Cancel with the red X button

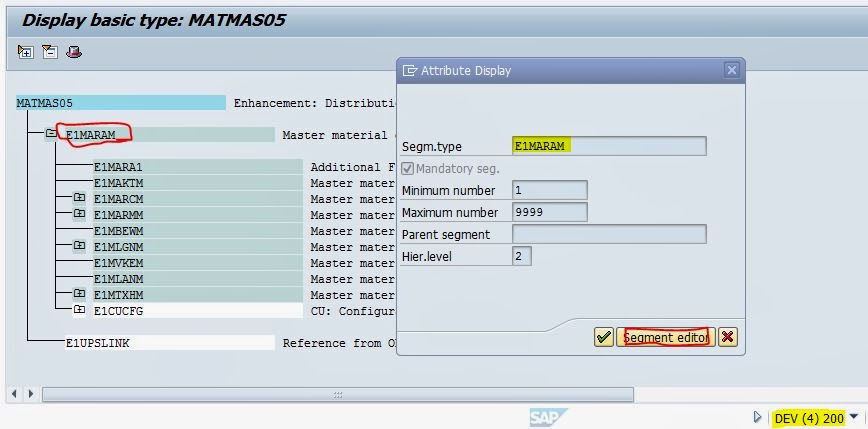[x=728, y=337]
